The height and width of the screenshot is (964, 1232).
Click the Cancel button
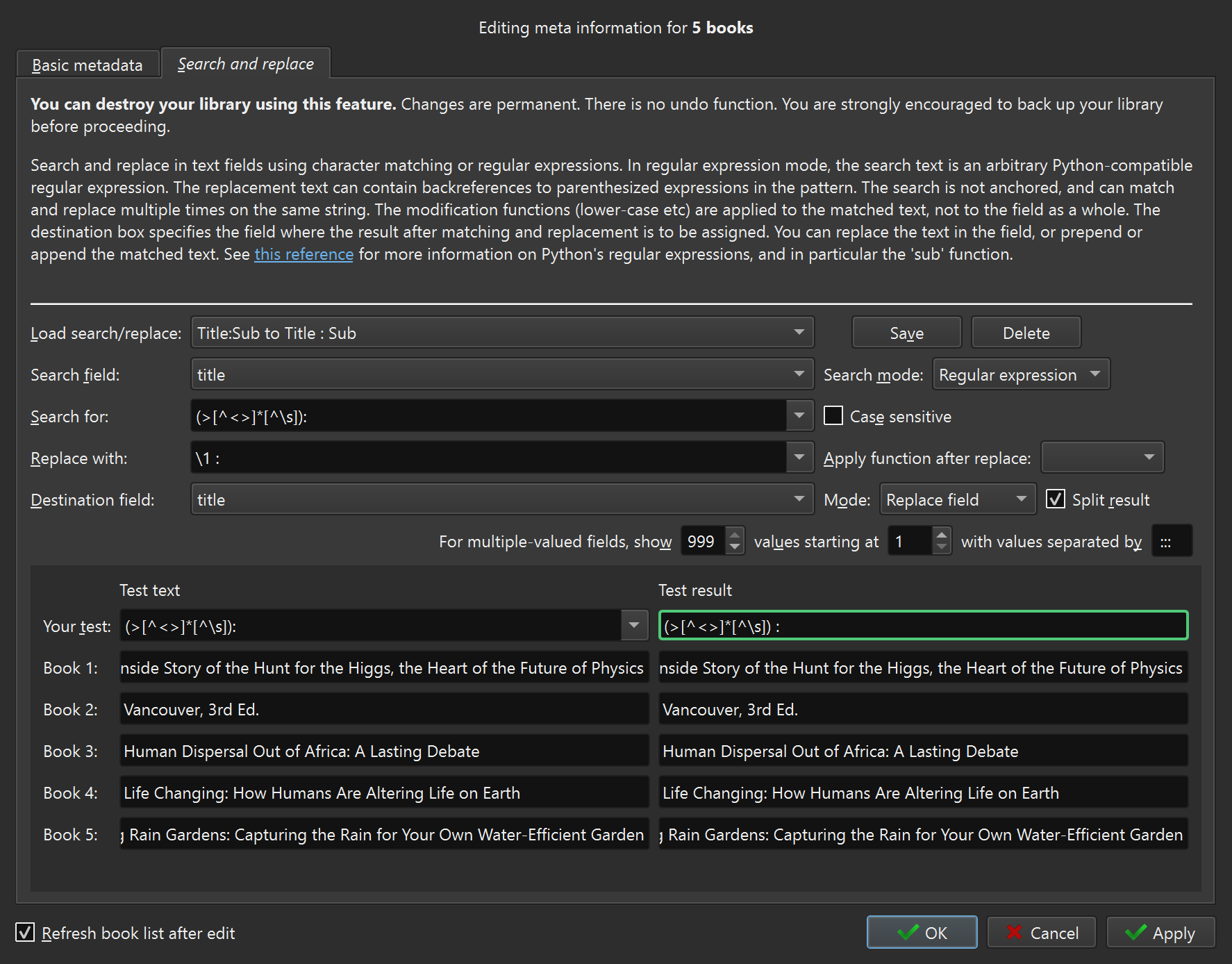[x=1042, y=933]
